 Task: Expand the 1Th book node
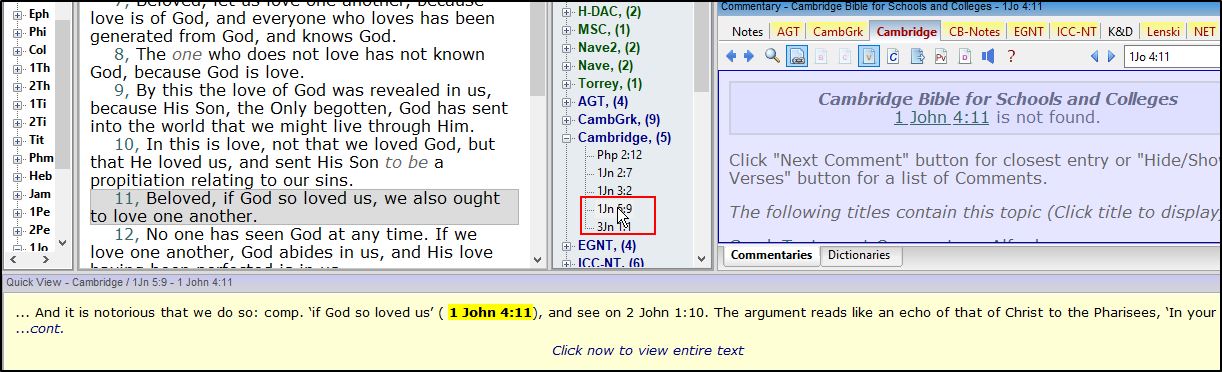point(17,68)
